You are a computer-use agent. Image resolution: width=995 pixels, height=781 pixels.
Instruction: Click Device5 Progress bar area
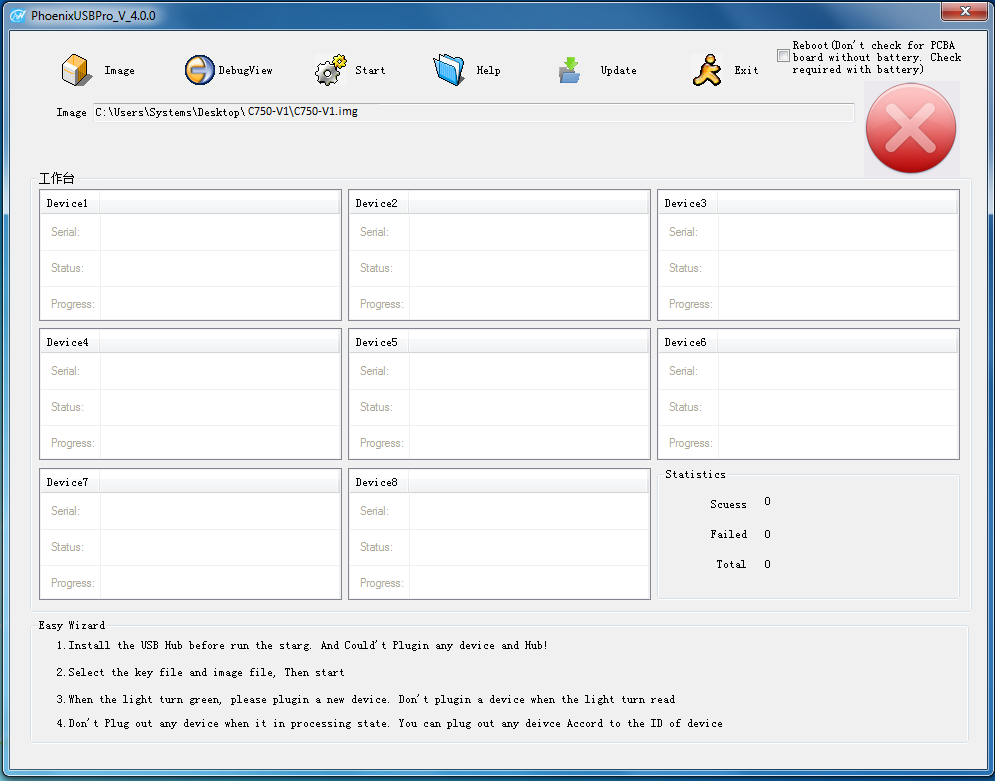click(529, 443)
